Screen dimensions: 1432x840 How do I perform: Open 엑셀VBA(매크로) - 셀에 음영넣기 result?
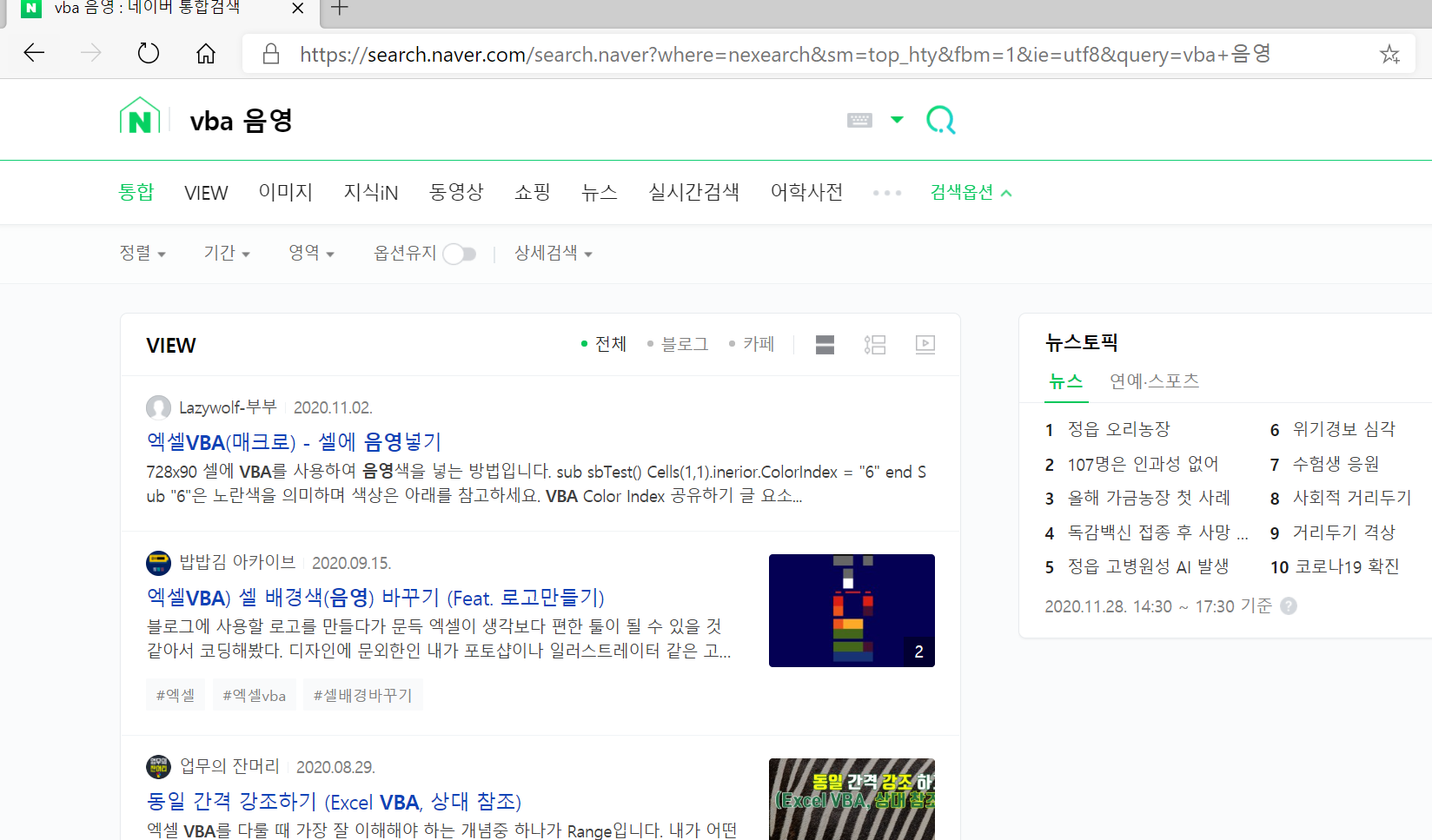[x=295, y=442]
